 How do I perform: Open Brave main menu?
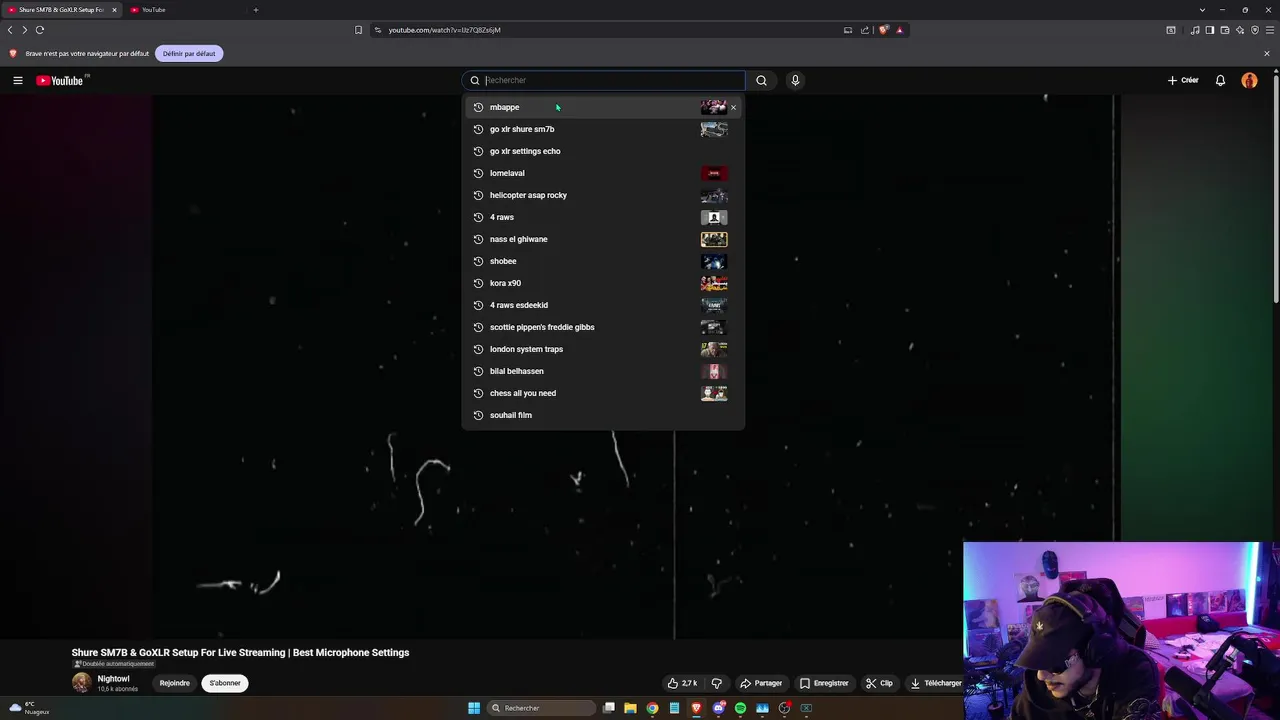pos(1270,30)
